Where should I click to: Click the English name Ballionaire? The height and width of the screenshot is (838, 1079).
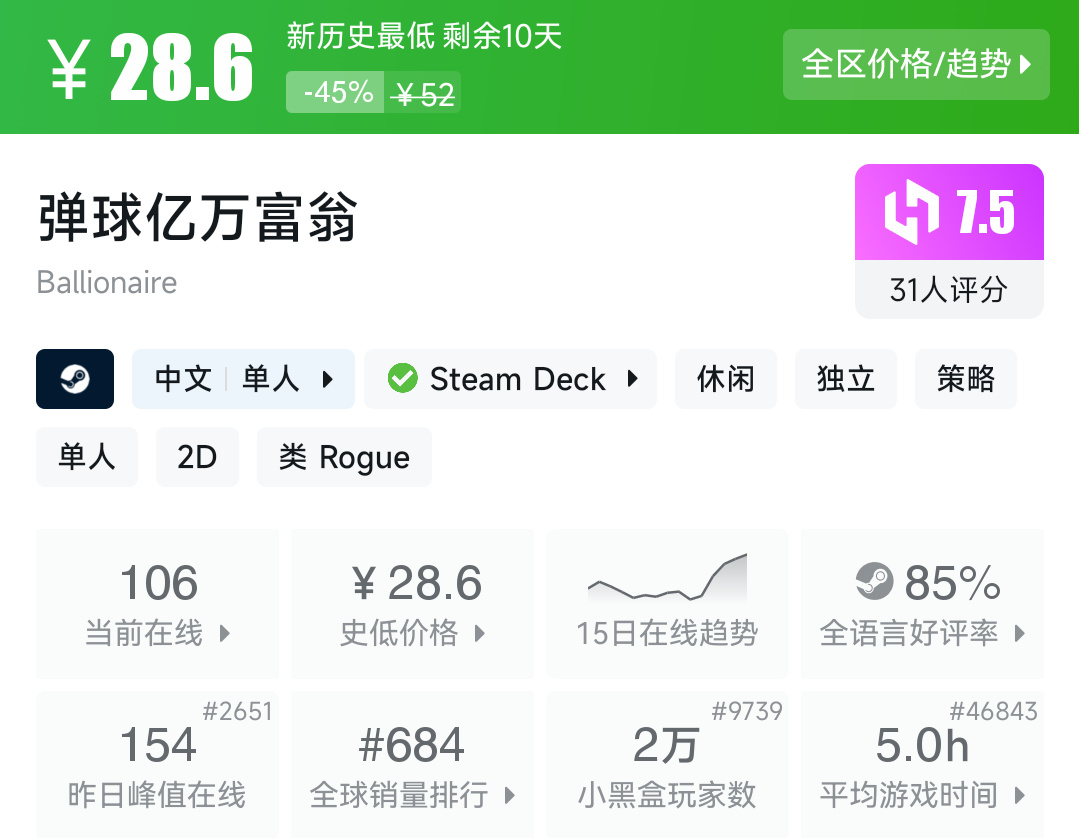pyautogui.click(x=107, y=283)
